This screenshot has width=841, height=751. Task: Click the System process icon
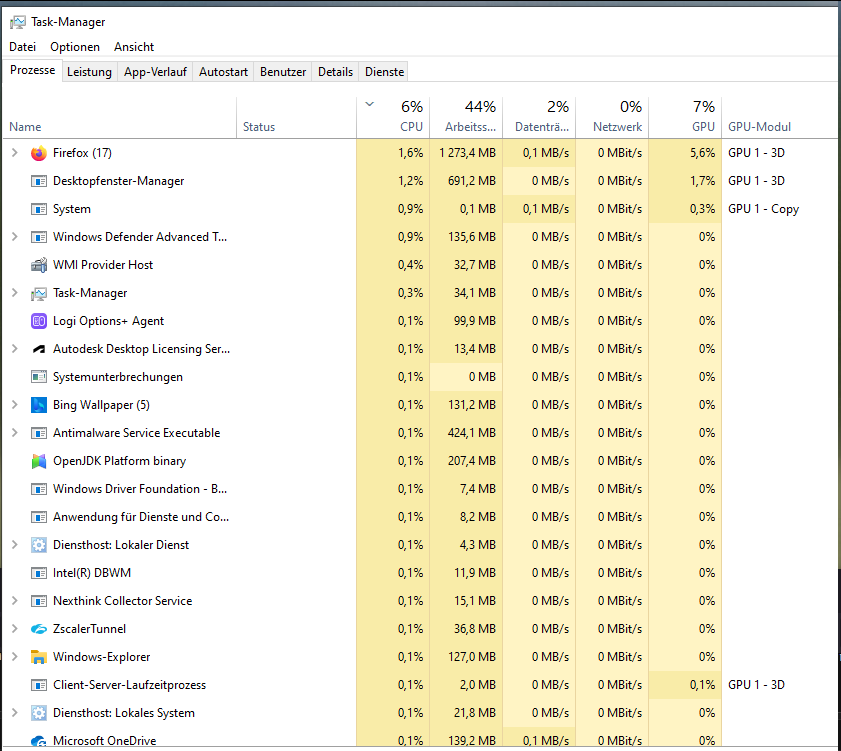click(39, 209)
